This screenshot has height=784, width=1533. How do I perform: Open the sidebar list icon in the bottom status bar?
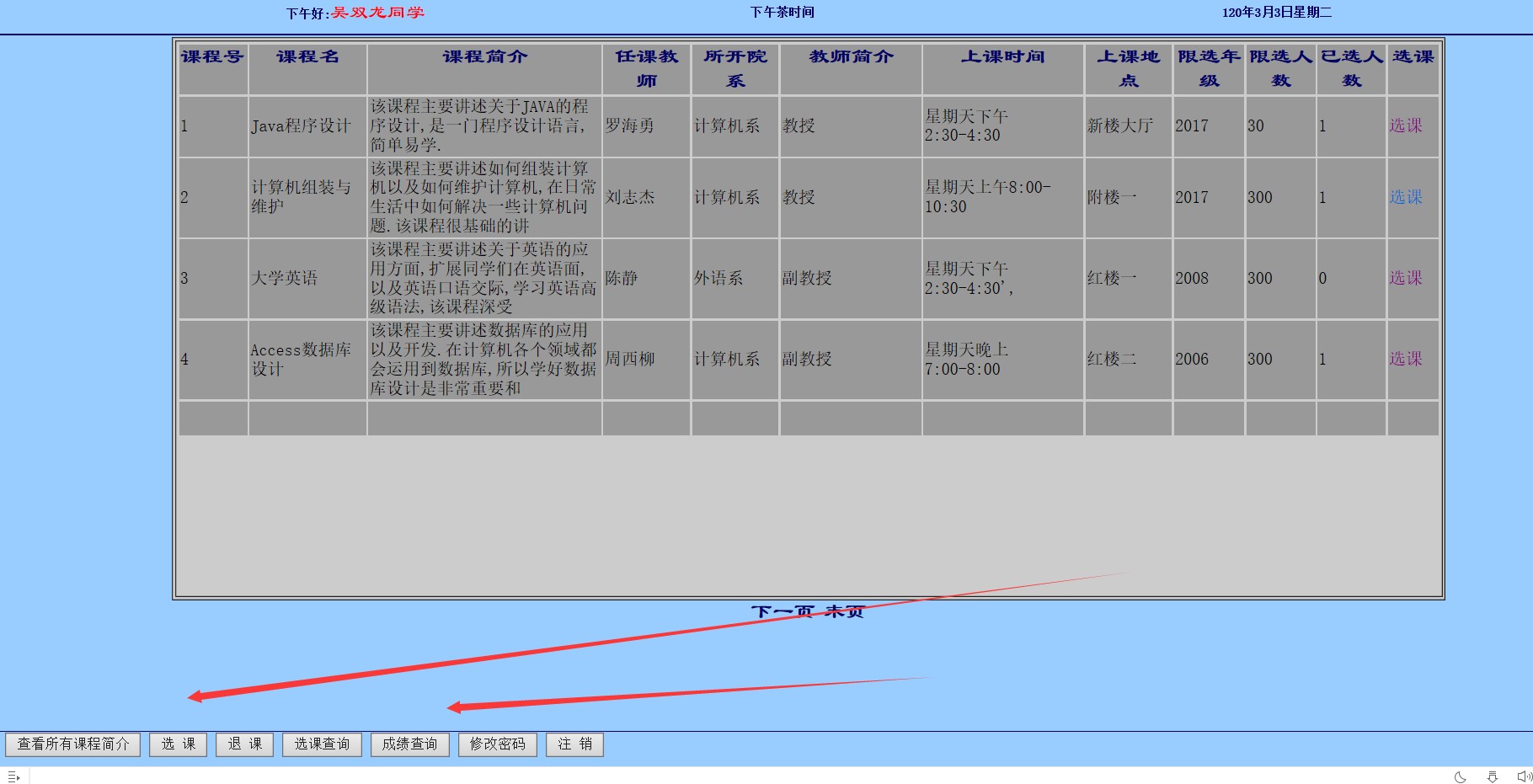pos(13,776)
